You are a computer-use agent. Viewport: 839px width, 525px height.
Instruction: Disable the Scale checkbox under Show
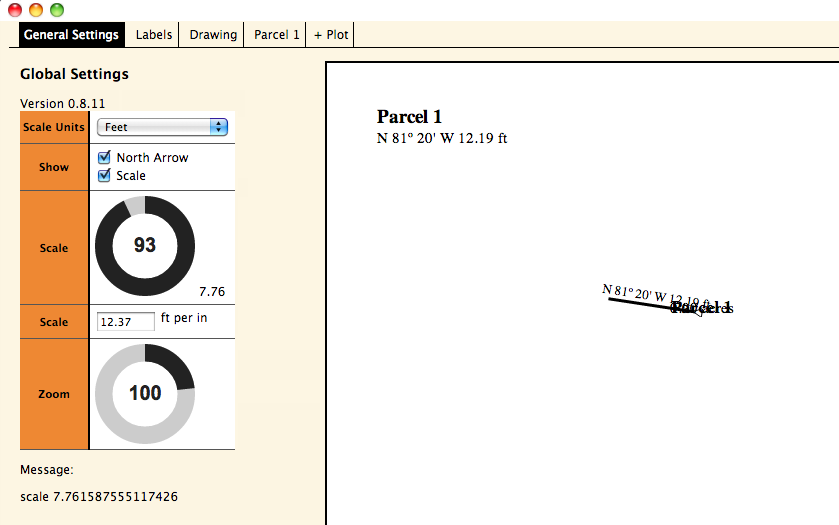click(104, 176)
